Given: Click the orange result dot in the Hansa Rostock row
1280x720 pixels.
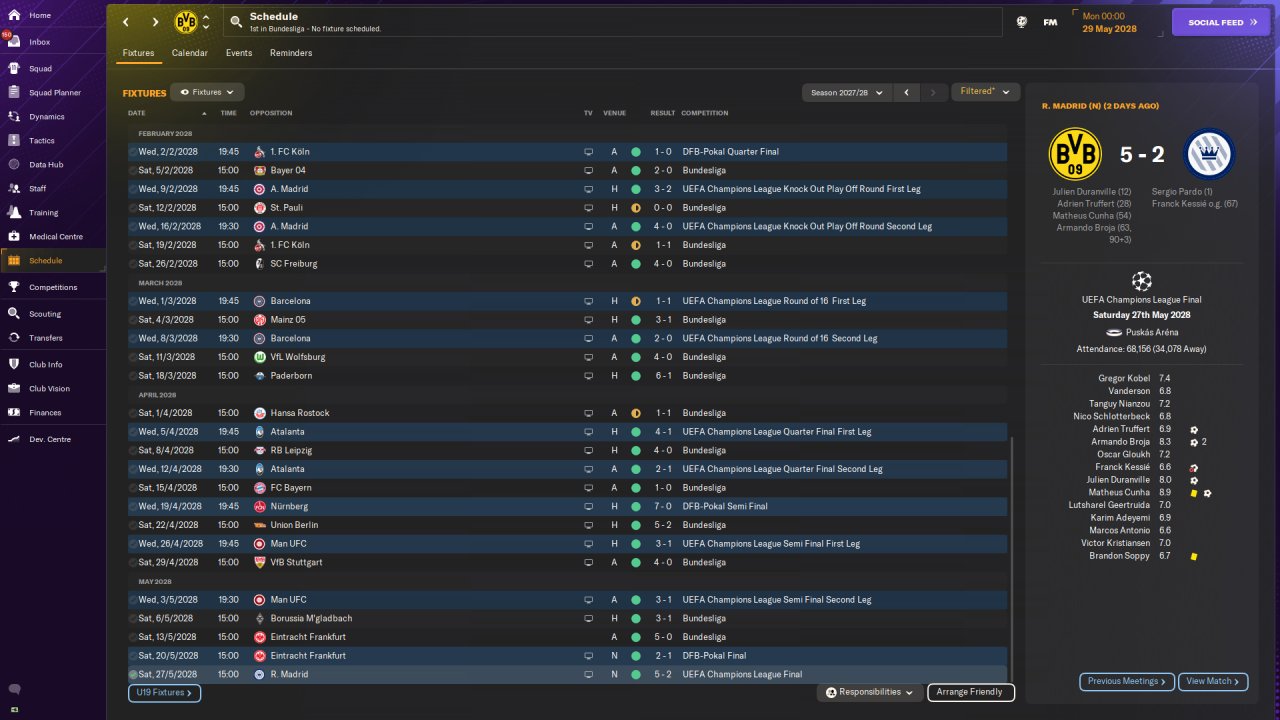Looking at the screenshot, I should pos(635,413).
